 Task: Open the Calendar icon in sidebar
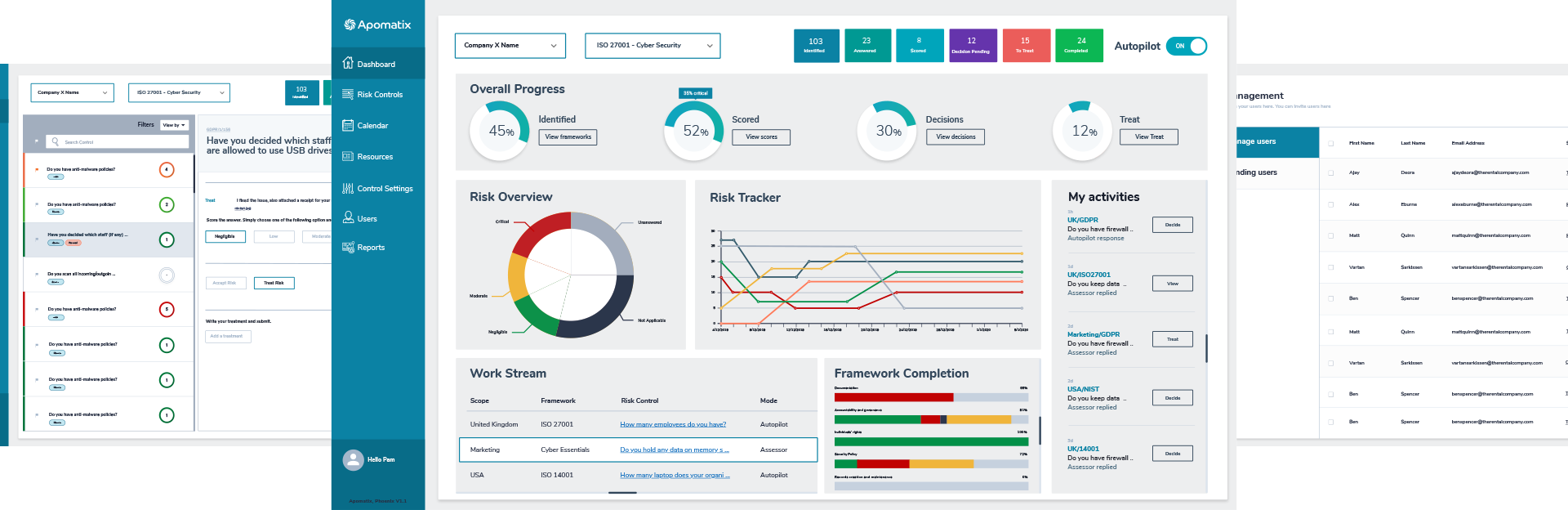click(x=348, y=125)
